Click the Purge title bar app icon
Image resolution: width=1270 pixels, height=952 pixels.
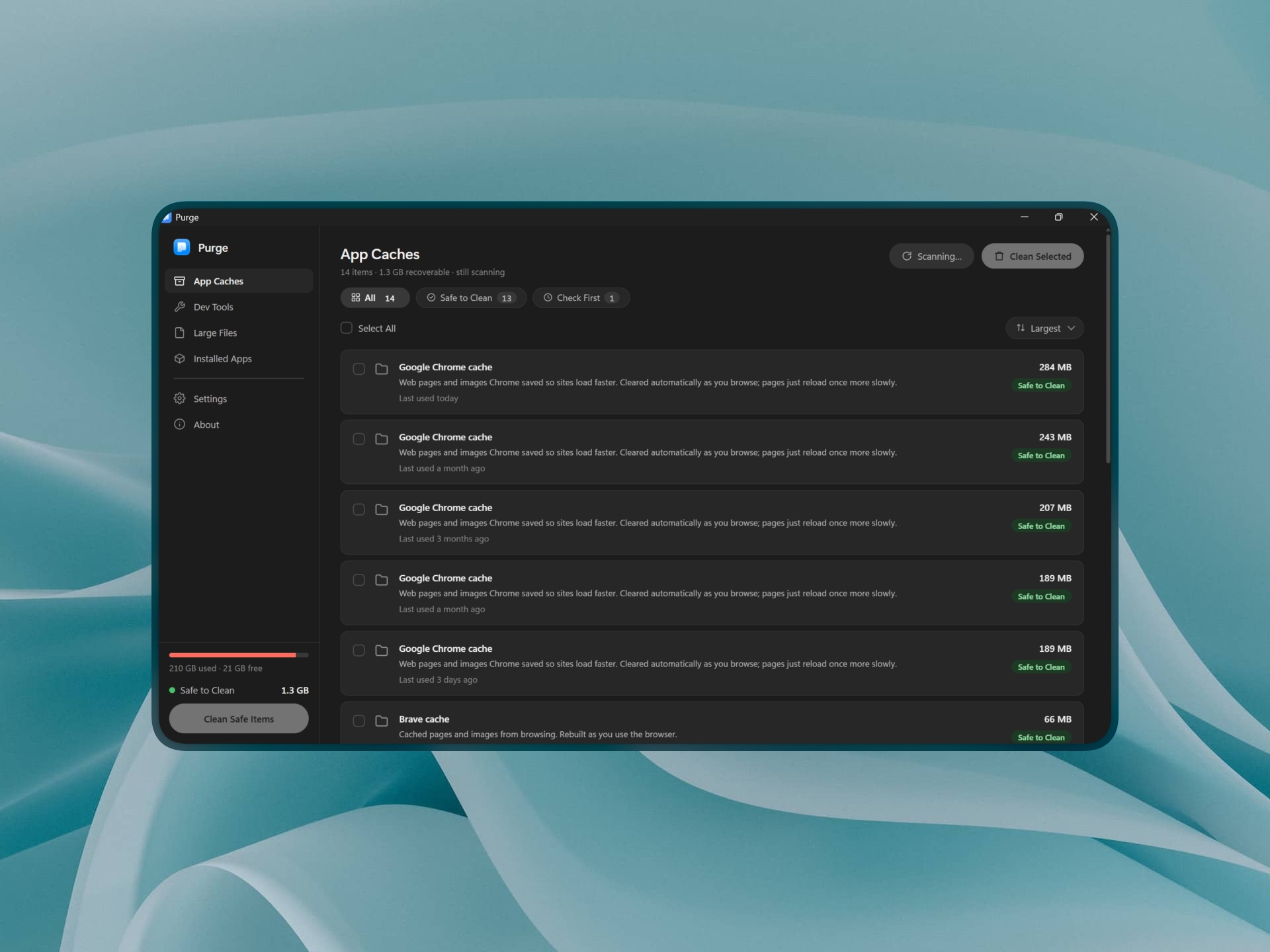point(167,218)
